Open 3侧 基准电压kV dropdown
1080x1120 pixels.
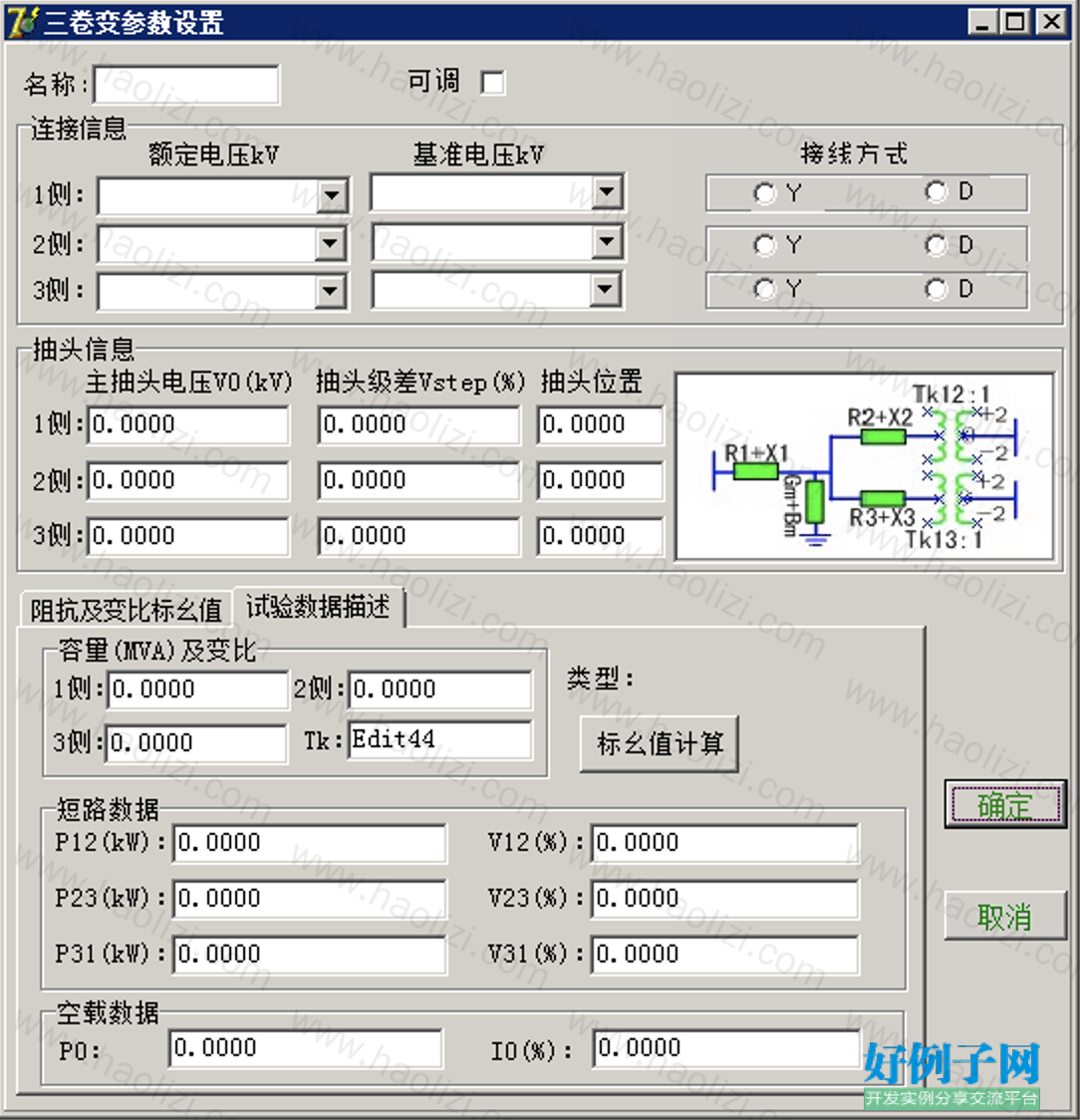point(605,290)
